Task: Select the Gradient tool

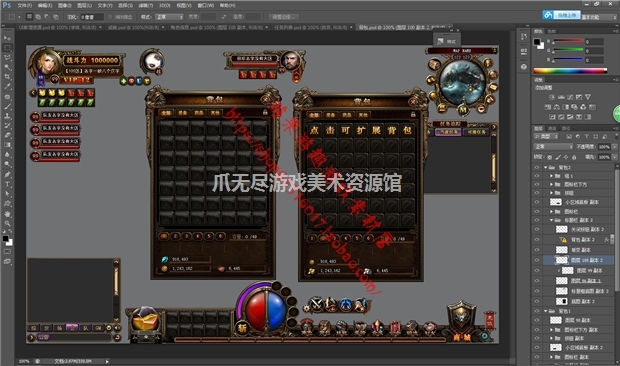Action: [x=7, y=145]
